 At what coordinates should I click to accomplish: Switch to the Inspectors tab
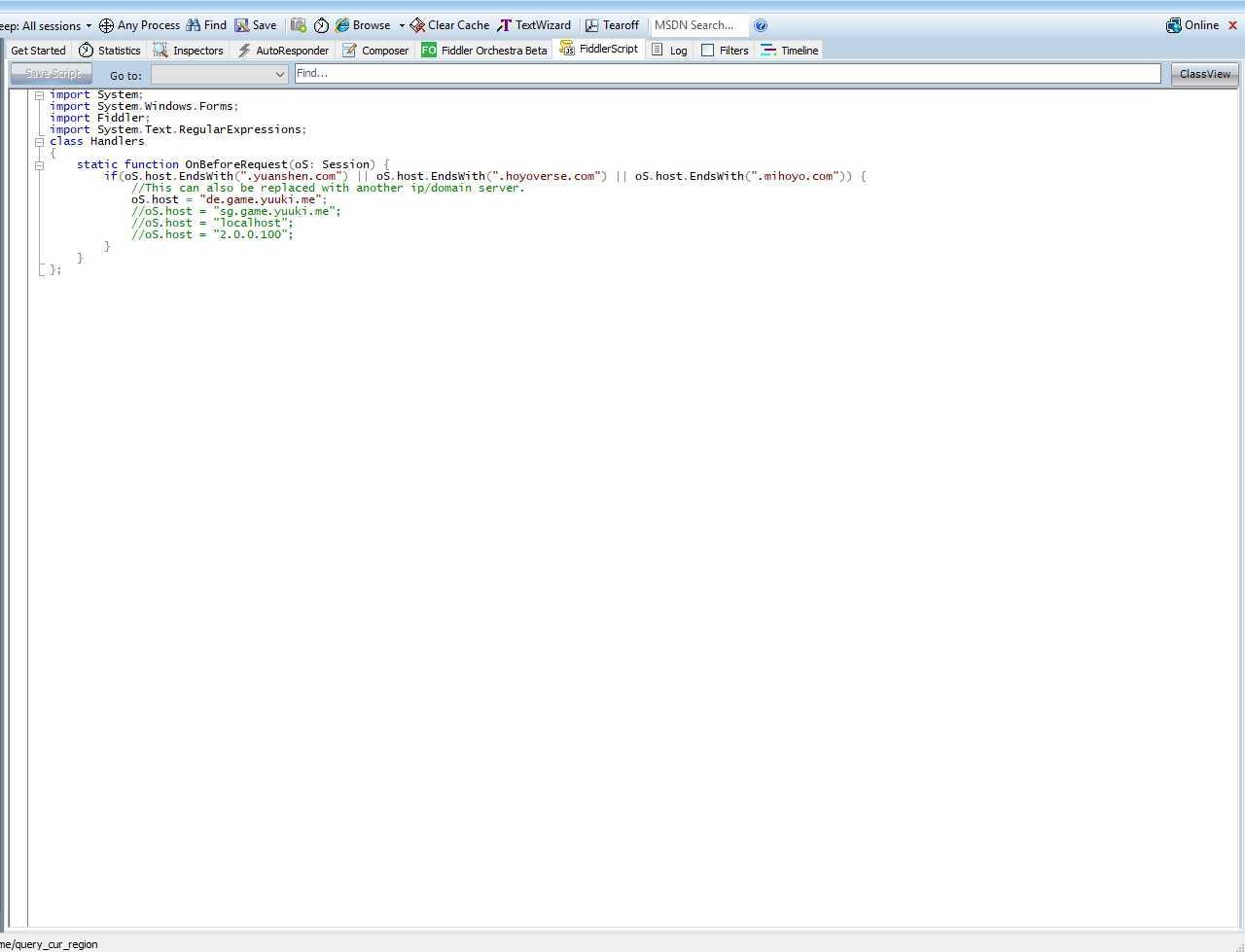188,51
